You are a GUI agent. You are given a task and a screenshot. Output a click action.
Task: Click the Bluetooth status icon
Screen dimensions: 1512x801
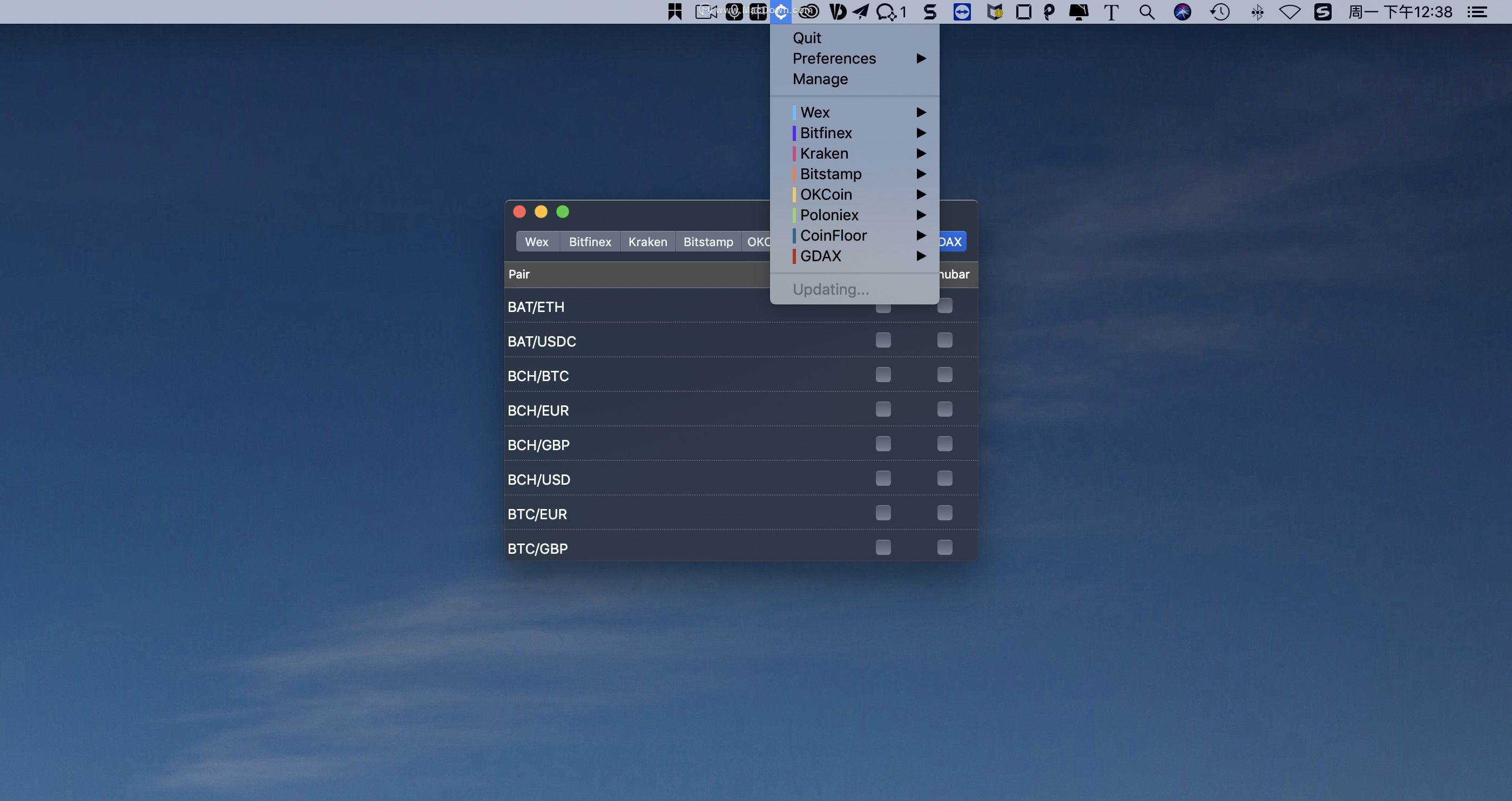coord(1257,12)
